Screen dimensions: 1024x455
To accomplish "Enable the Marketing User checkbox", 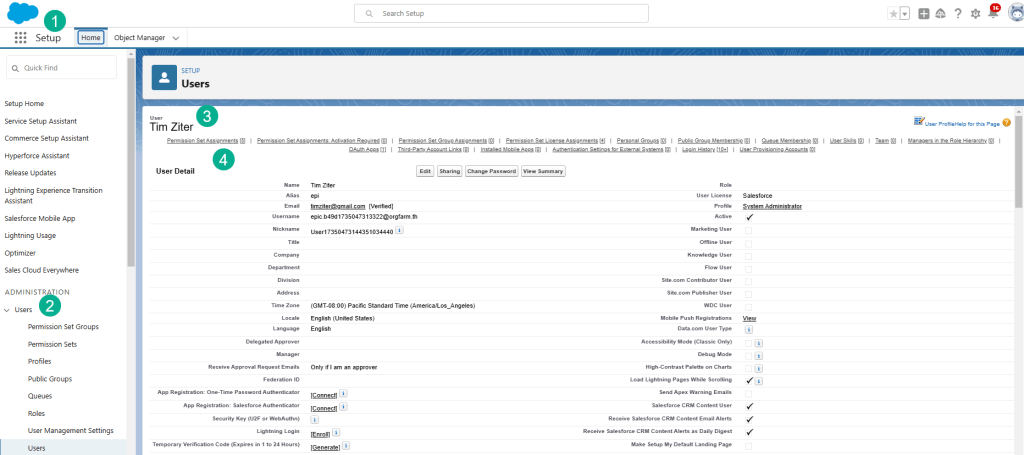I will (748, 229).
